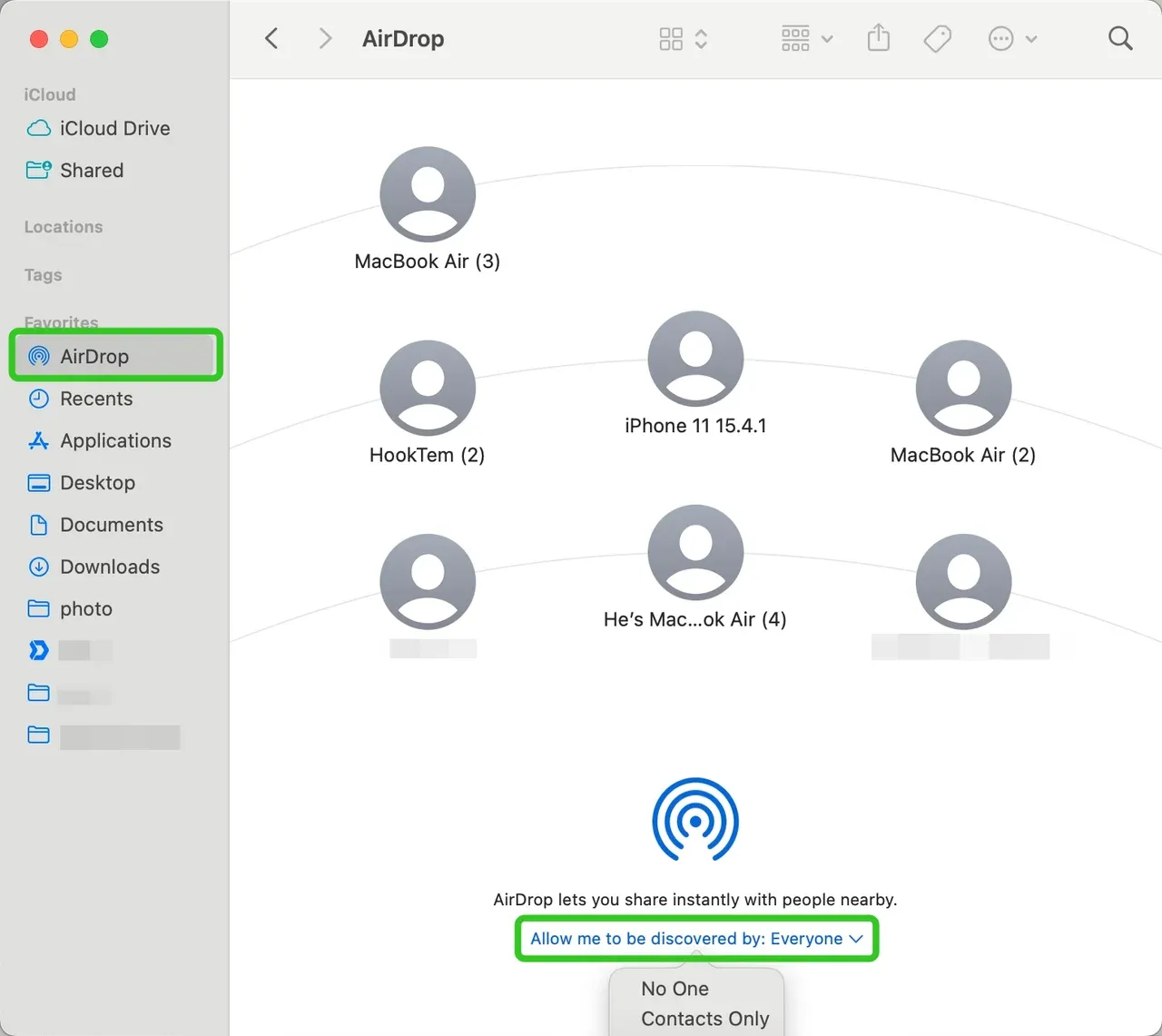Click the MacBook Air (3) label

[428, 261]
